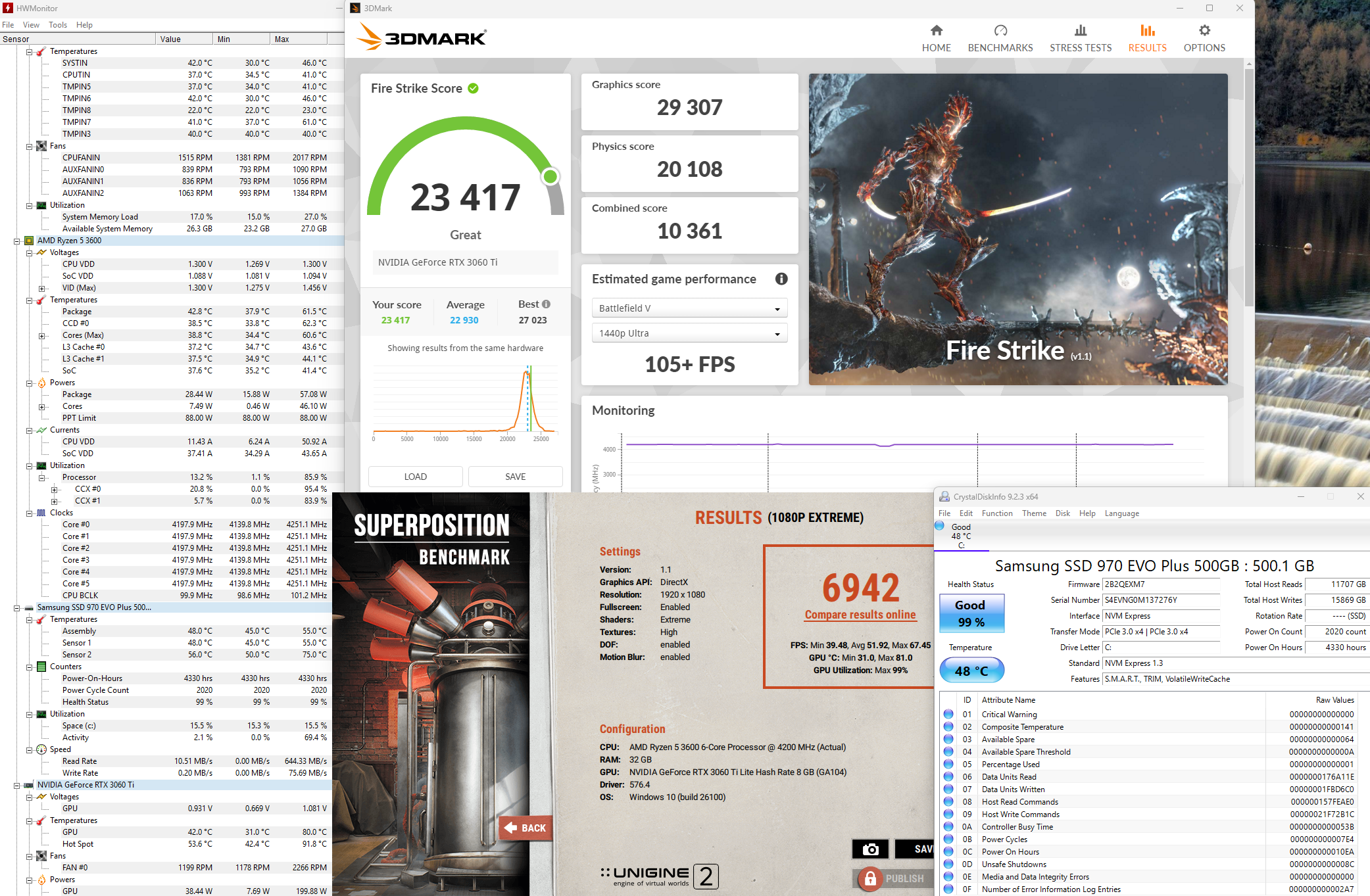The width and height of the screenshot is (1370, 896).
Task: Open the 3DMark Results bar icon
Action: (x=1148, y=30)
